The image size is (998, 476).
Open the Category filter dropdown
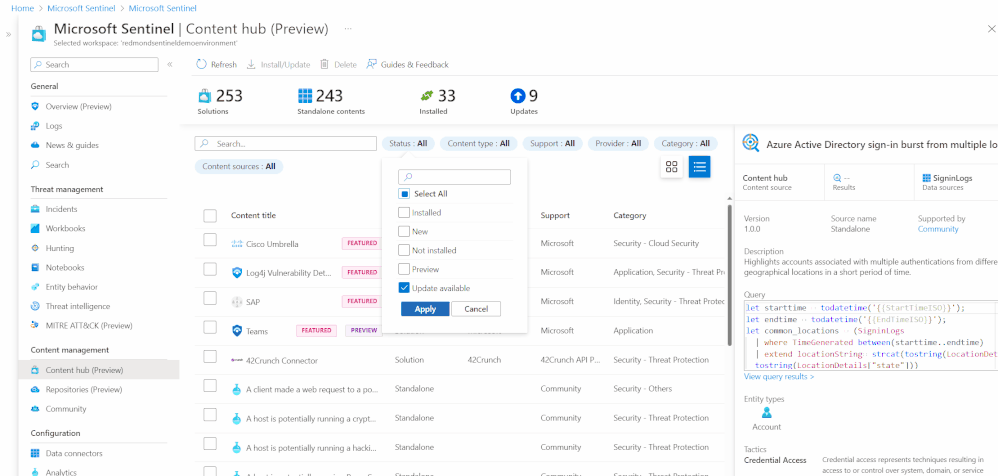pyautogui.click(x=685, y=144)
